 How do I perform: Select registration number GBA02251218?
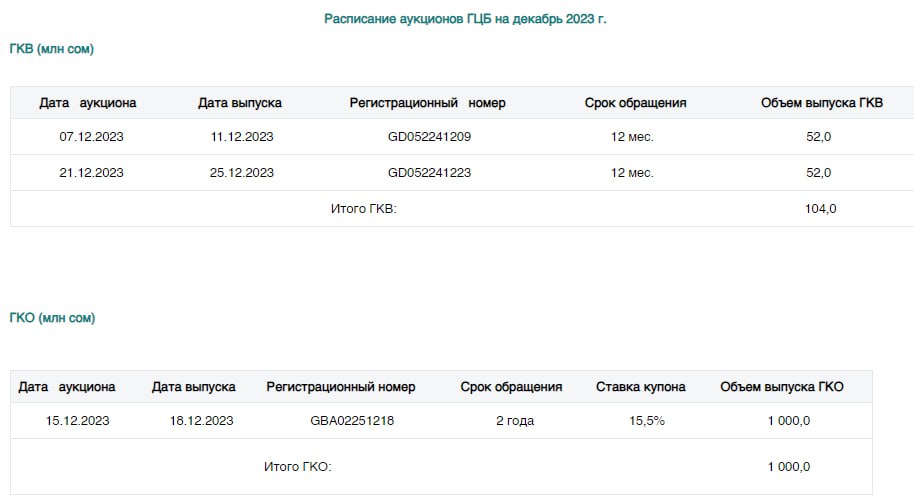(352, 421)
